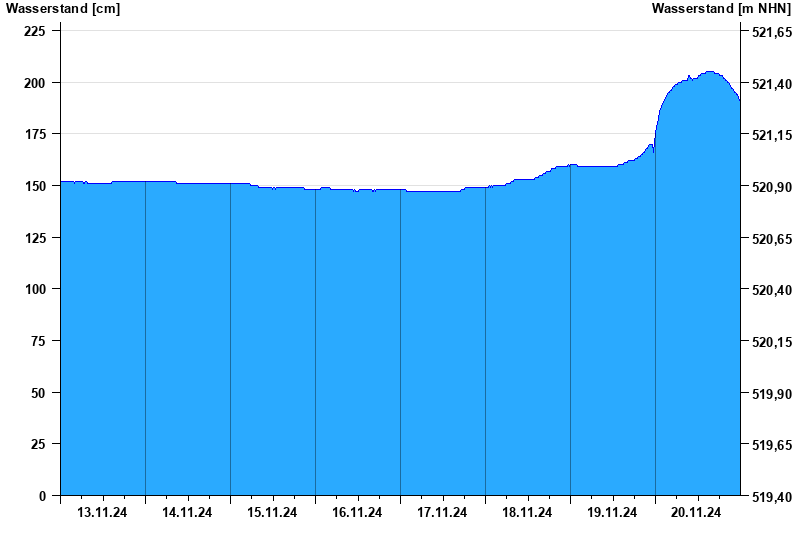Viewport: 800px width, 550px height.
Task: Click the right axis value 520,40
Action: point(772,290)
